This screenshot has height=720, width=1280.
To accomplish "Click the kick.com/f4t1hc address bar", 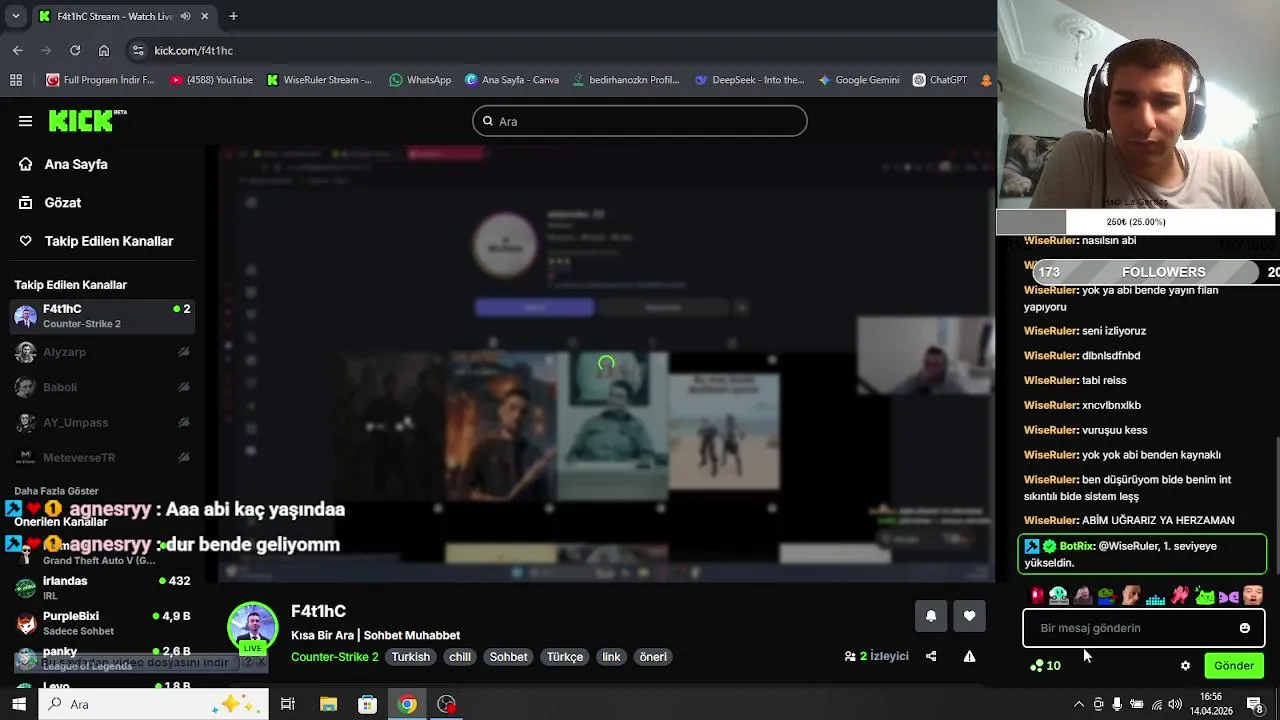I will pos(560,50).
